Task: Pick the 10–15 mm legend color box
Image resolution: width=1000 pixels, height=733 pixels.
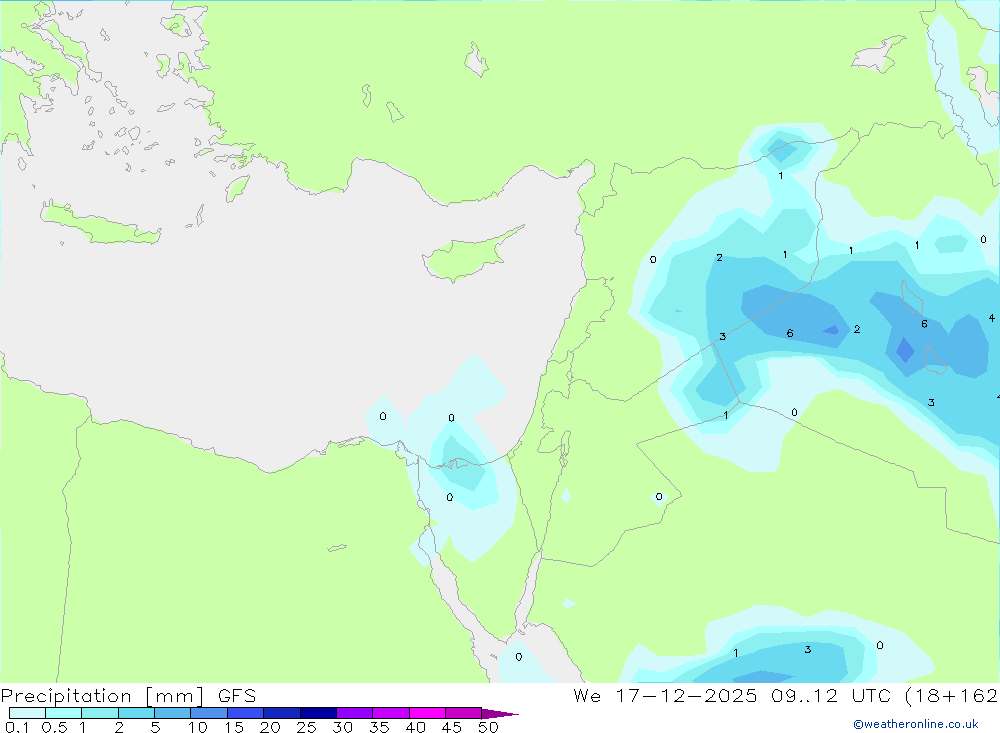Action: click(209, 713)
